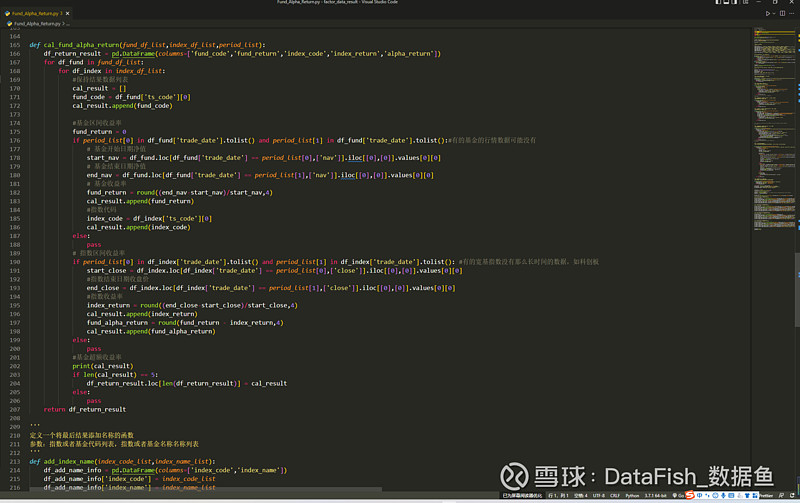This screenshot has width=800, height=503.
Task: Click the vertical editor scrollbar
Action: point(797,289)
